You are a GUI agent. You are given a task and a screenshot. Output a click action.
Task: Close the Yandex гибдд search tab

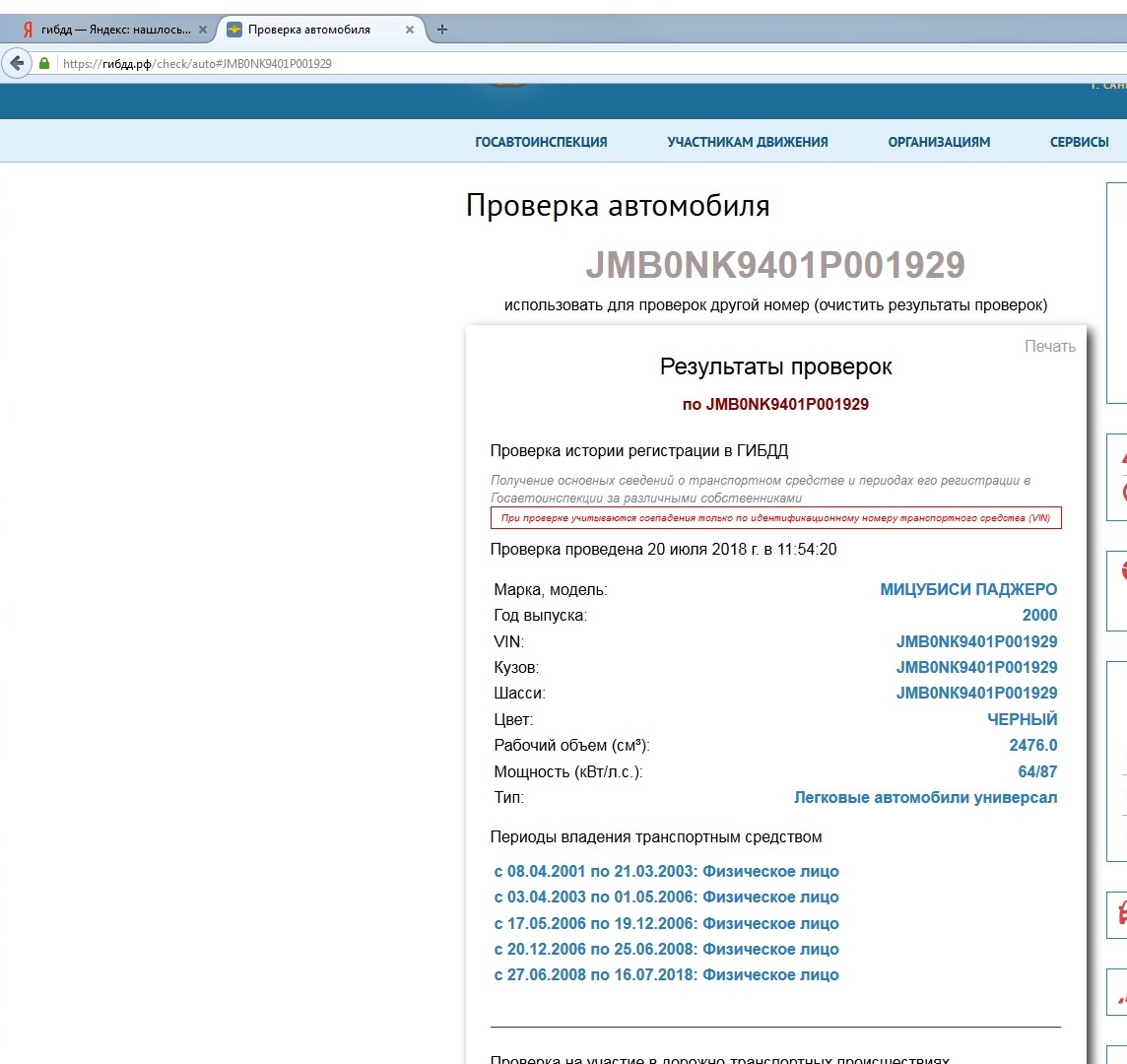tap(203, 30)
